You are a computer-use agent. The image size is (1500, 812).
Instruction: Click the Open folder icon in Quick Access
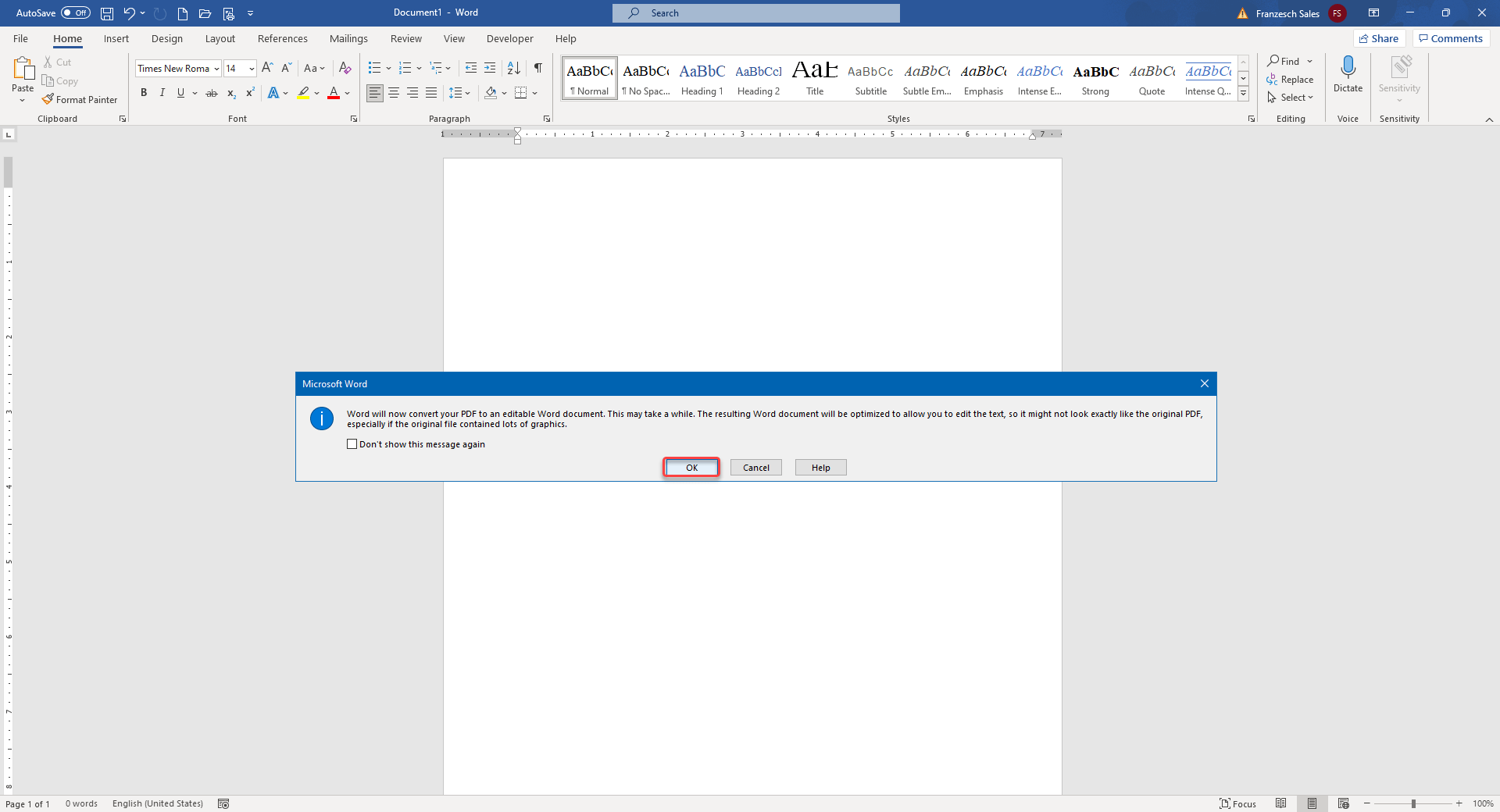[205, 13]
